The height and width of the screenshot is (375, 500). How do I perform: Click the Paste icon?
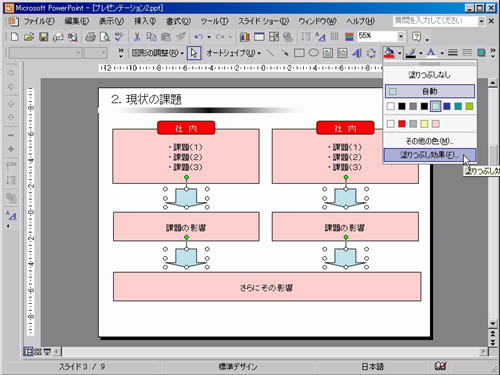click(166, 36)
